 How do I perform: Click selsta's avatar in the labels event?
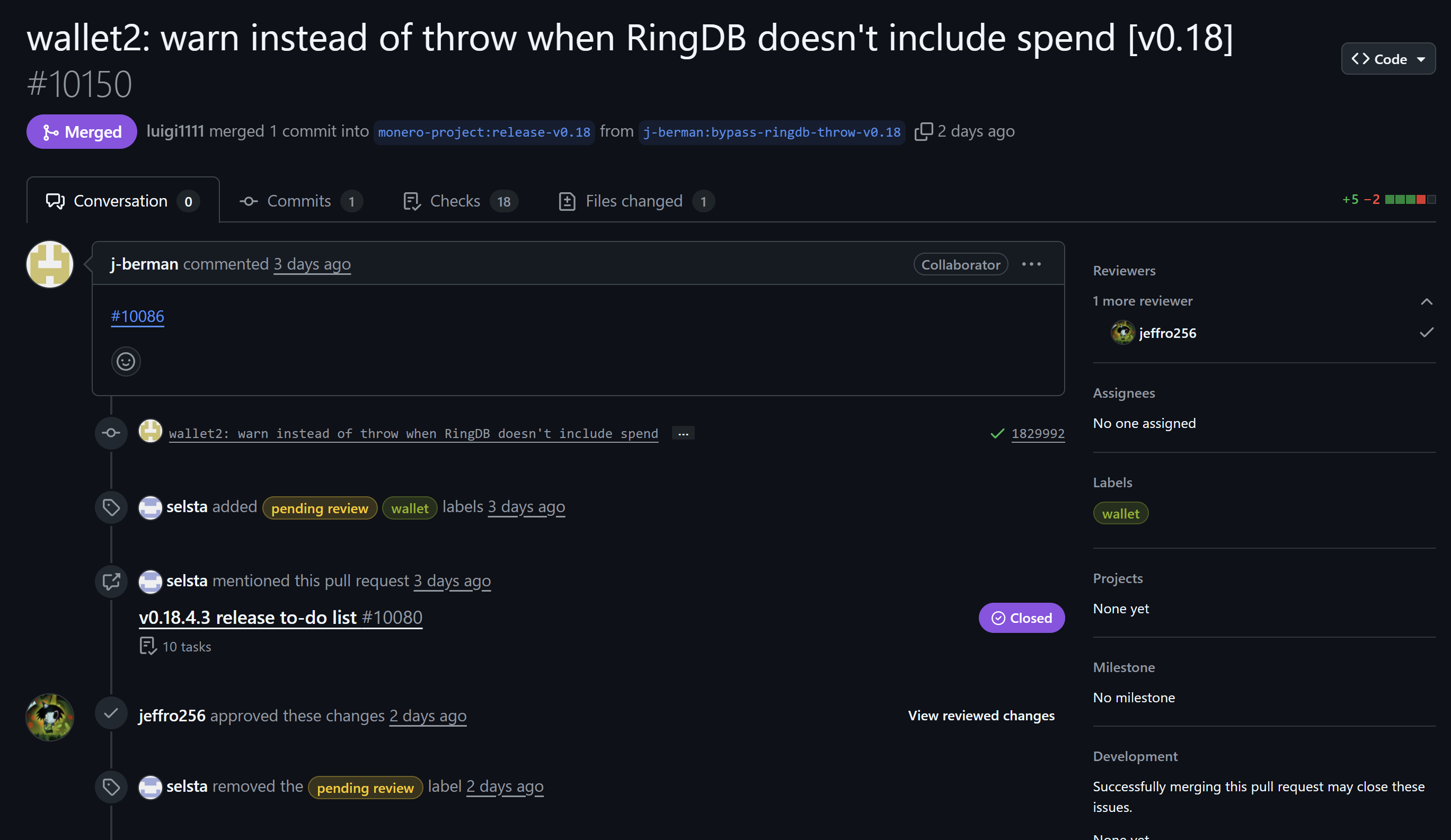[151, 507]
